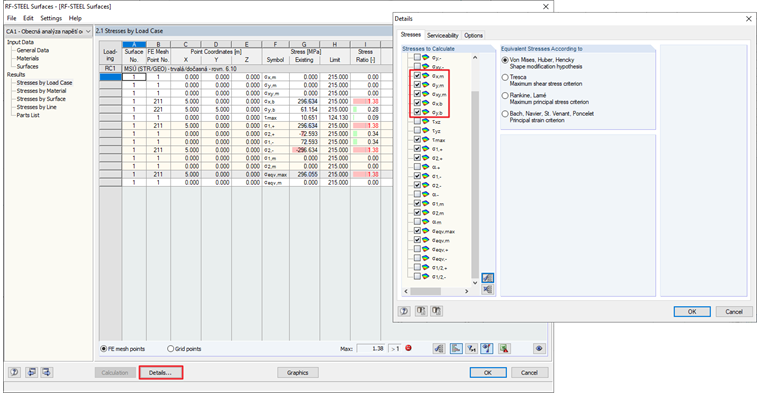Select Von Mises, Huber, Hencky option
The width and height of the screenshot is (760, 393).
click(x=506, y=59)
